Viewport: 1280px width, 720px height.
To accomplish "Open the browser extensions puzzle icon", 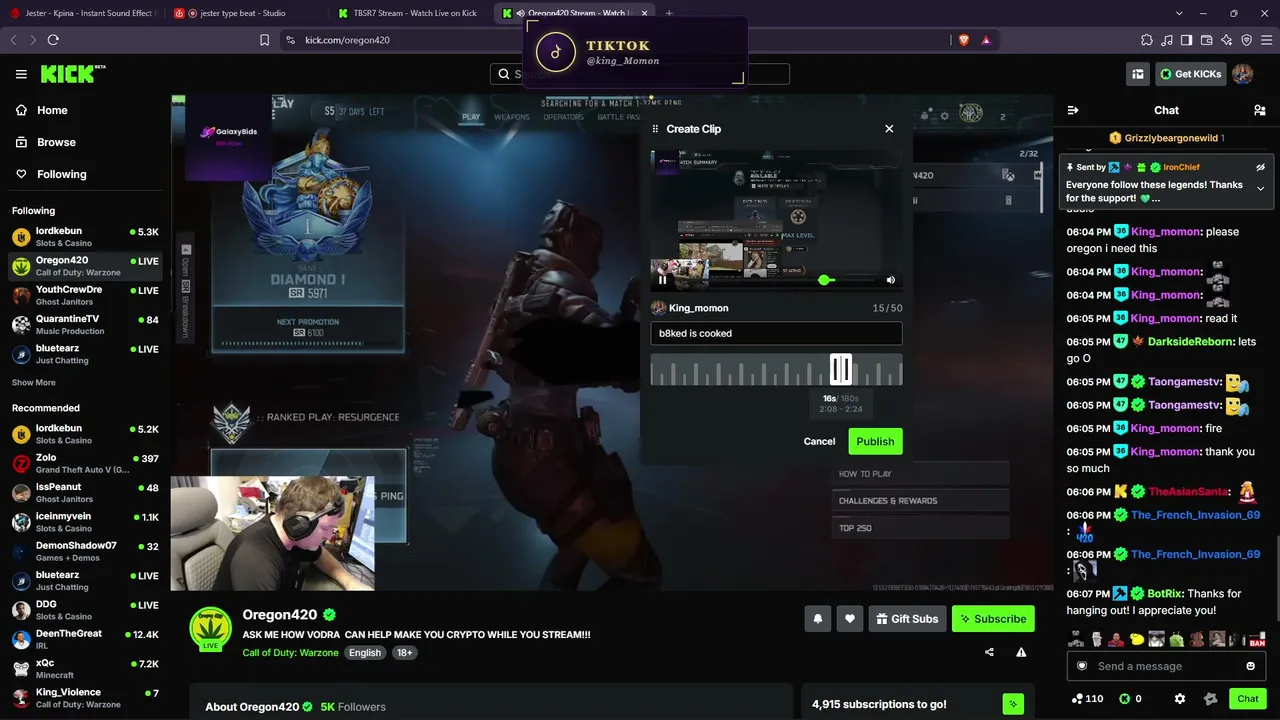I will (1147, 40).
